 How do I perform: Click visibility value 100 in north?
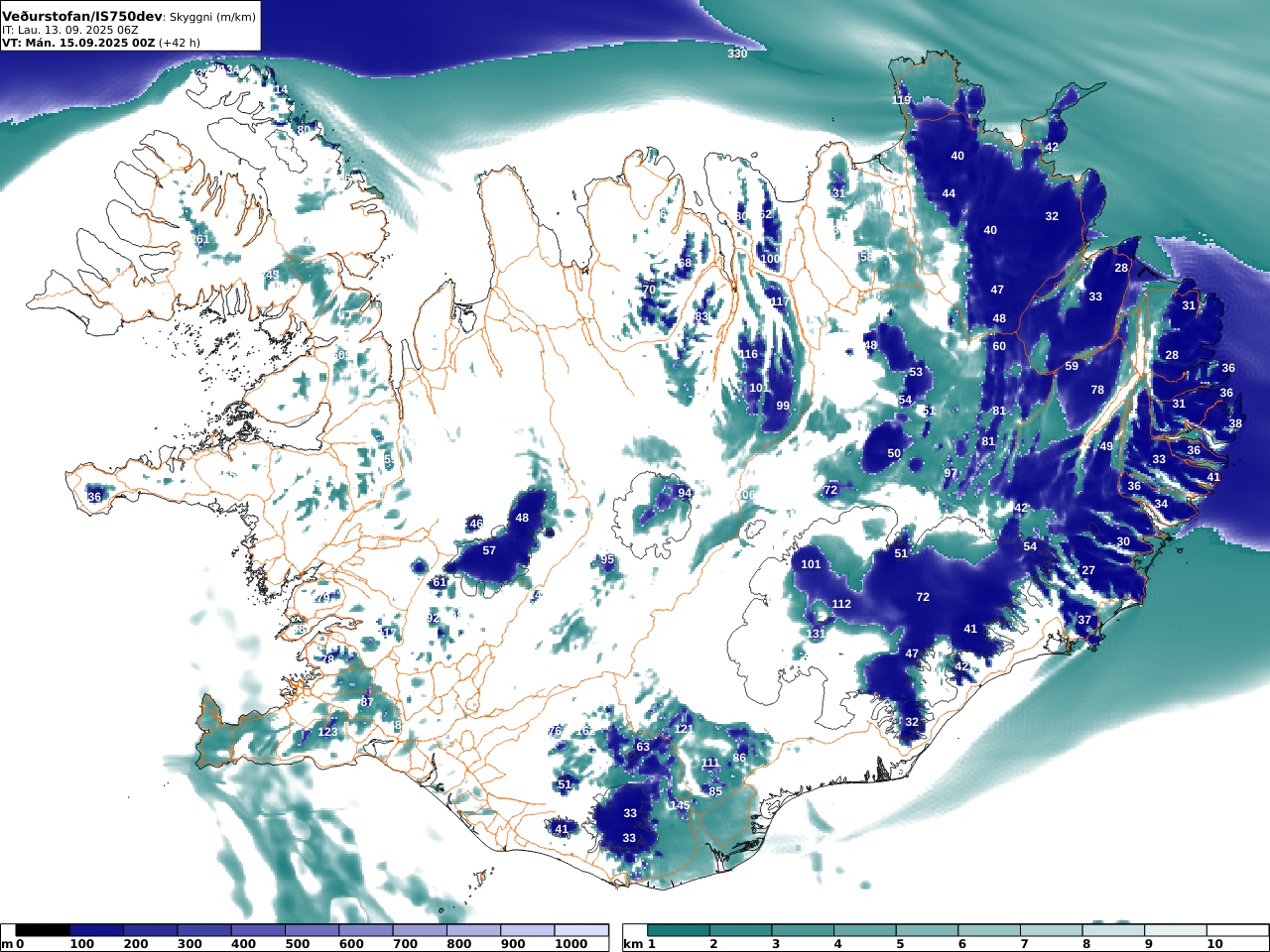point(770,259)
